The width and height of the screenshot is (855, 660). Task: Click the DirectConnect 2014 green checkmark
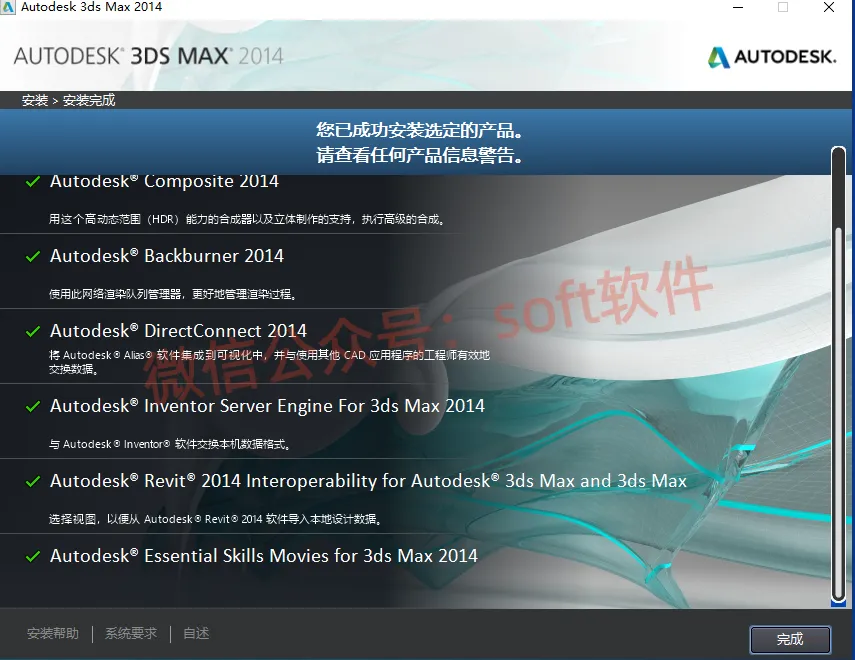[x=33, y=331]
